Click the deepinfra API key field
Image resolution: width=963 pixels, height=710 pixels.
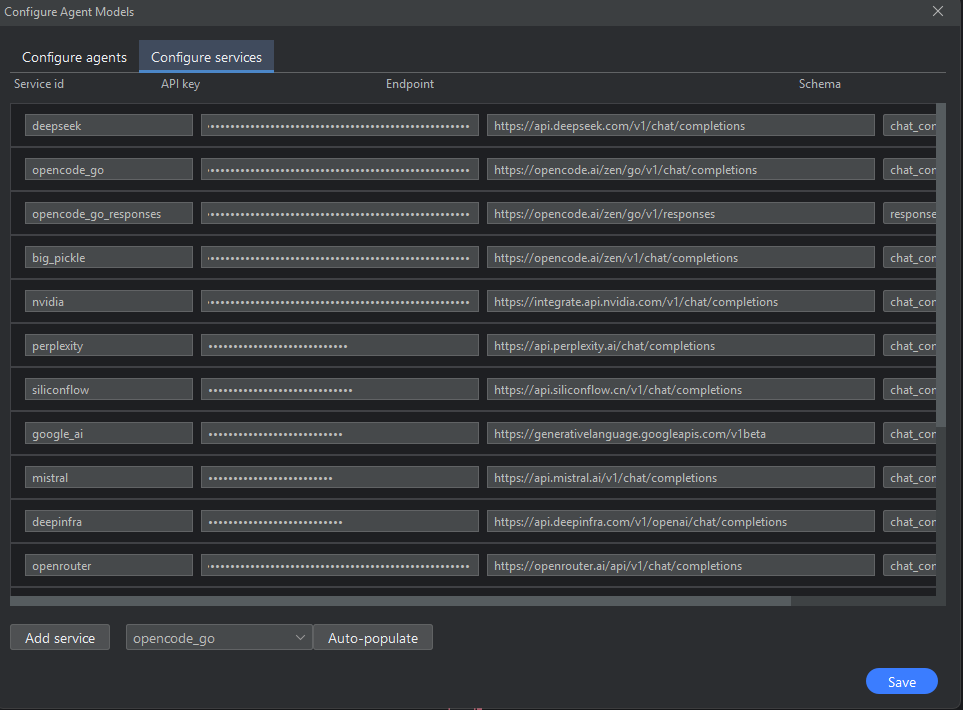[x=340, y=521]
